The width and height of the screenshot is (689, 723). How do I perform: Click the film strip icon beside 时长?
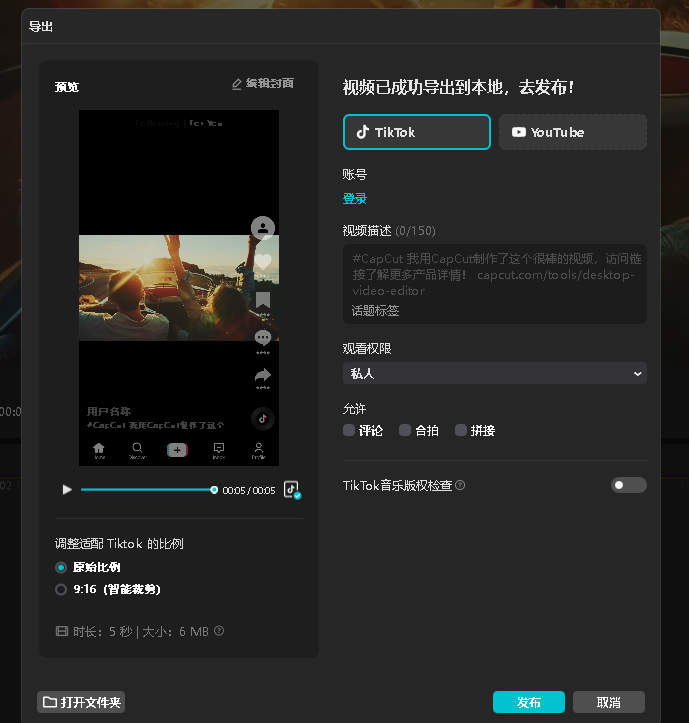pos(62,631)
